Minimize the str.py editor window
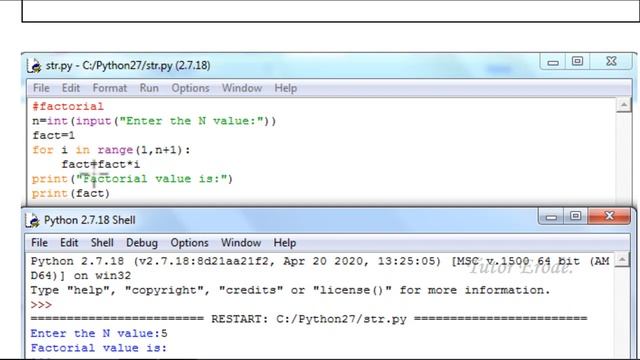This screenshot has width=640, height=360. (x=553, y=62)
